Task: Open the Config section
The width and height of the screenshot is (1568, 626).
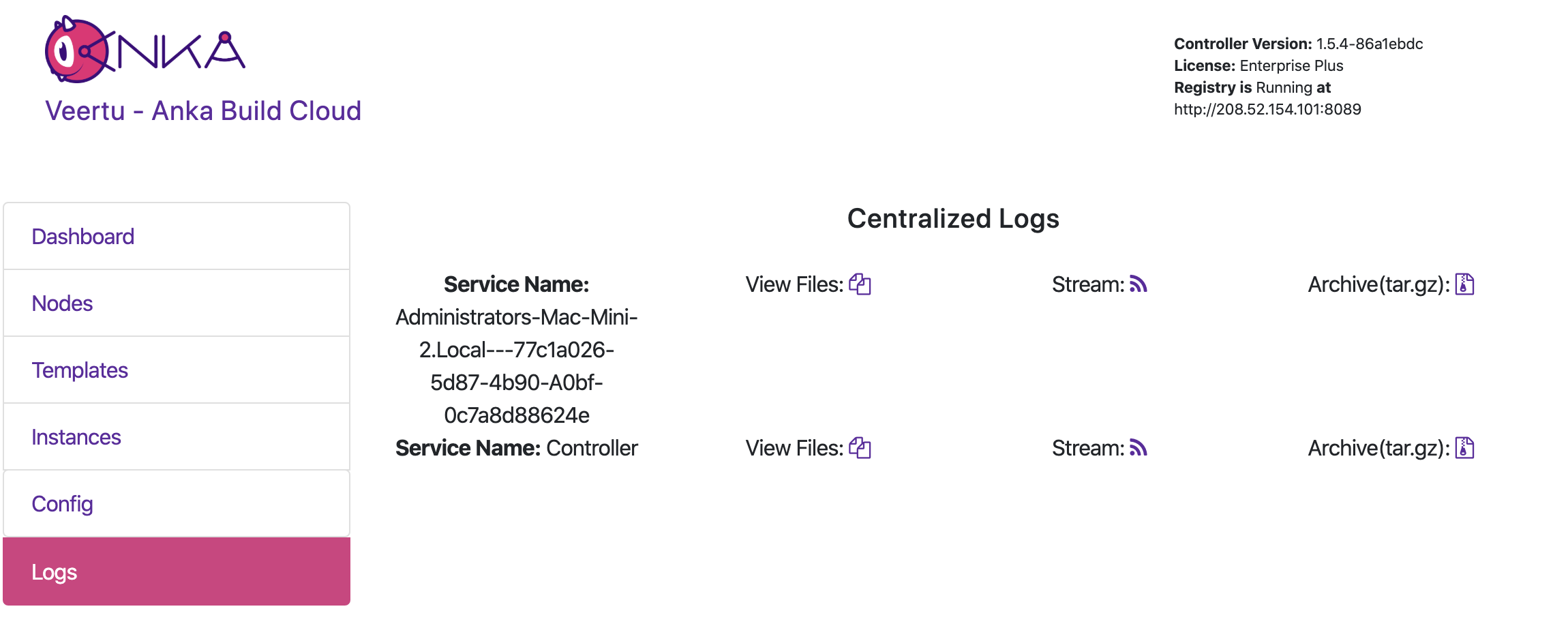Action: click(62, 503)
